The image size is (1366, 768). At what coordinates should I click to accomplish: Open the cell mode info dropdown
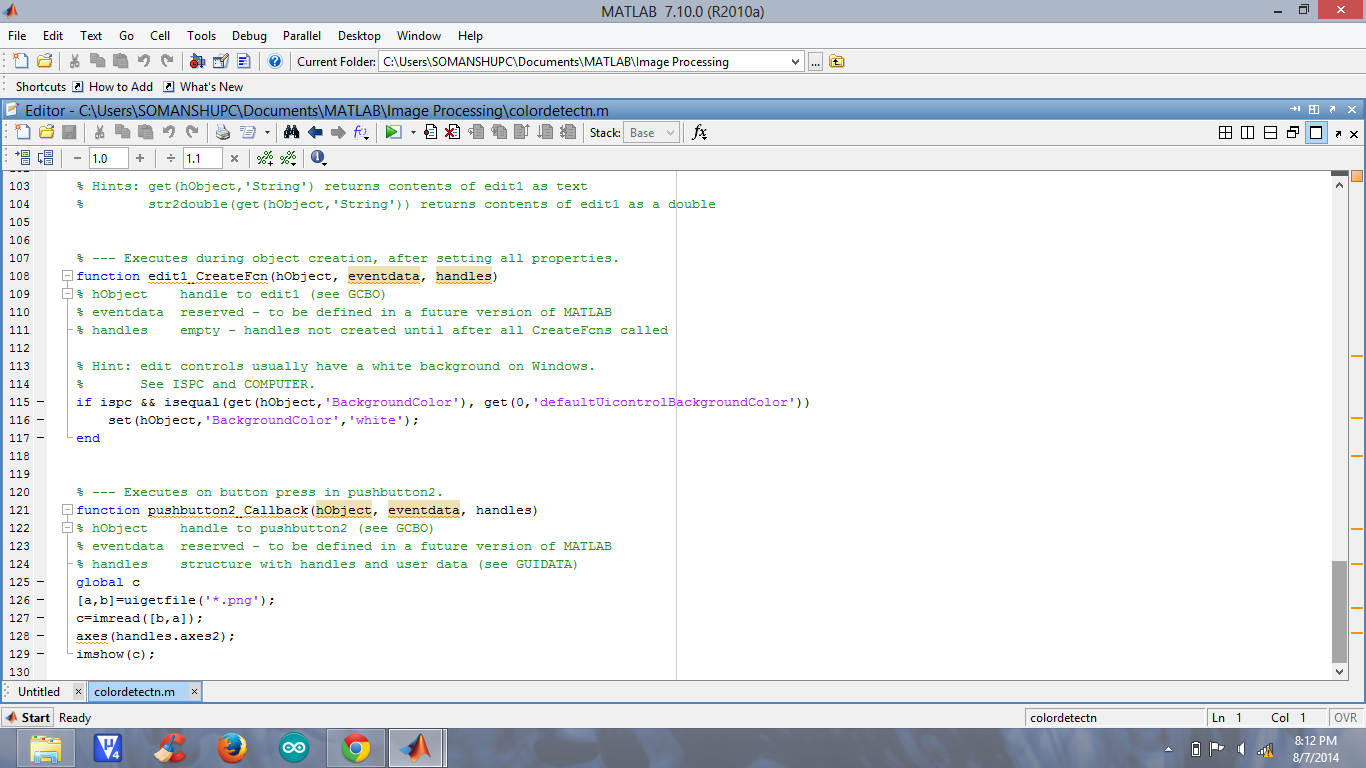tap(319, 158)
